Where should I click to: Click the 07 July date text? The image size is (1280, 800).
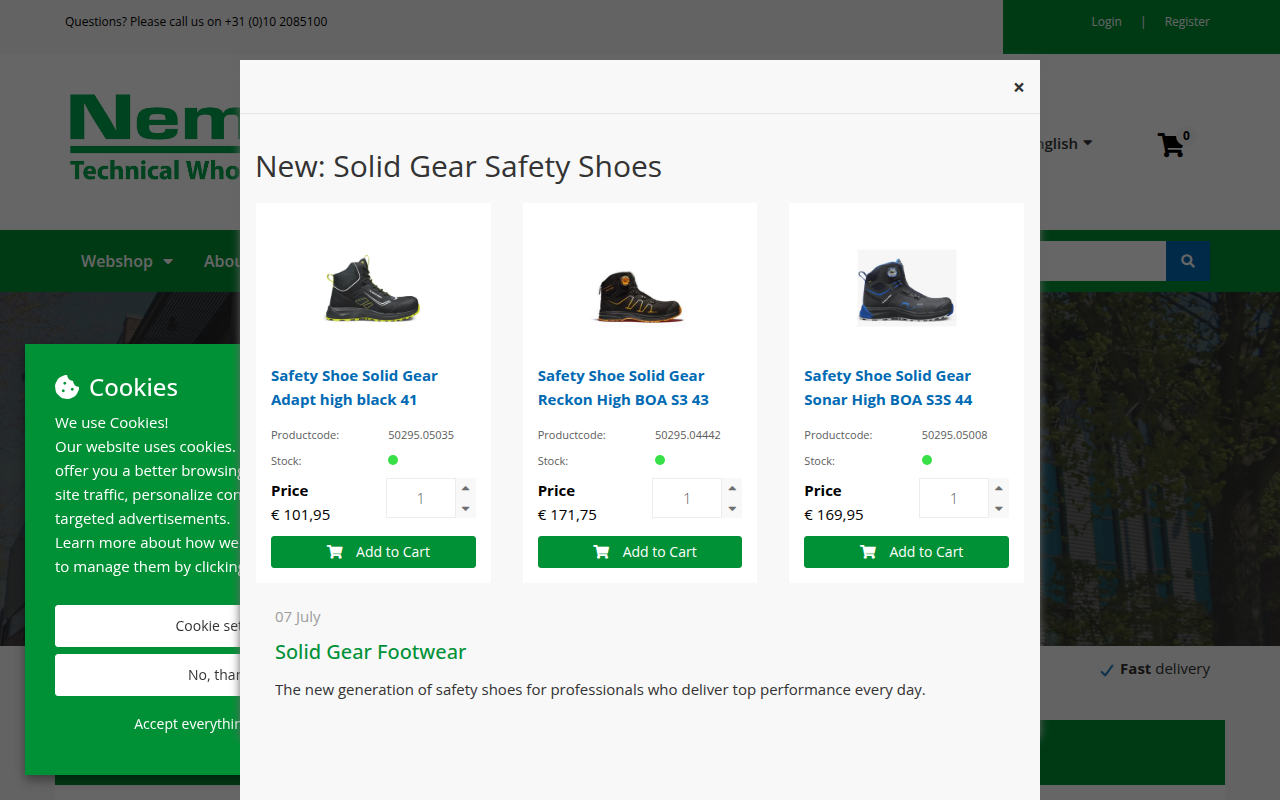coord(298,617)
